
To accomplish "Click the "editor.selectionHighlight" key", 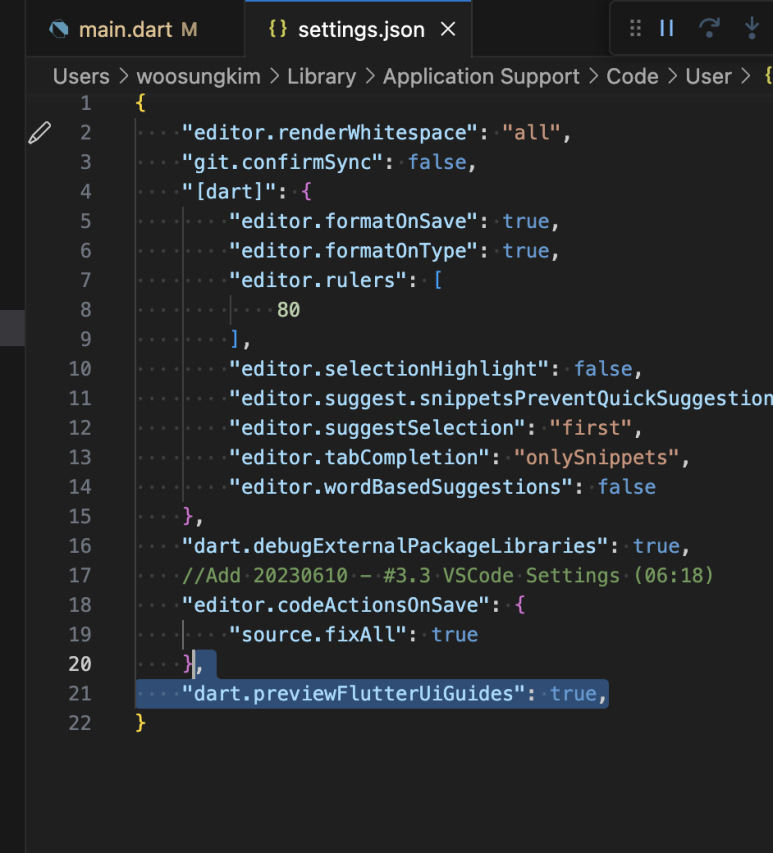I will 389,369.
